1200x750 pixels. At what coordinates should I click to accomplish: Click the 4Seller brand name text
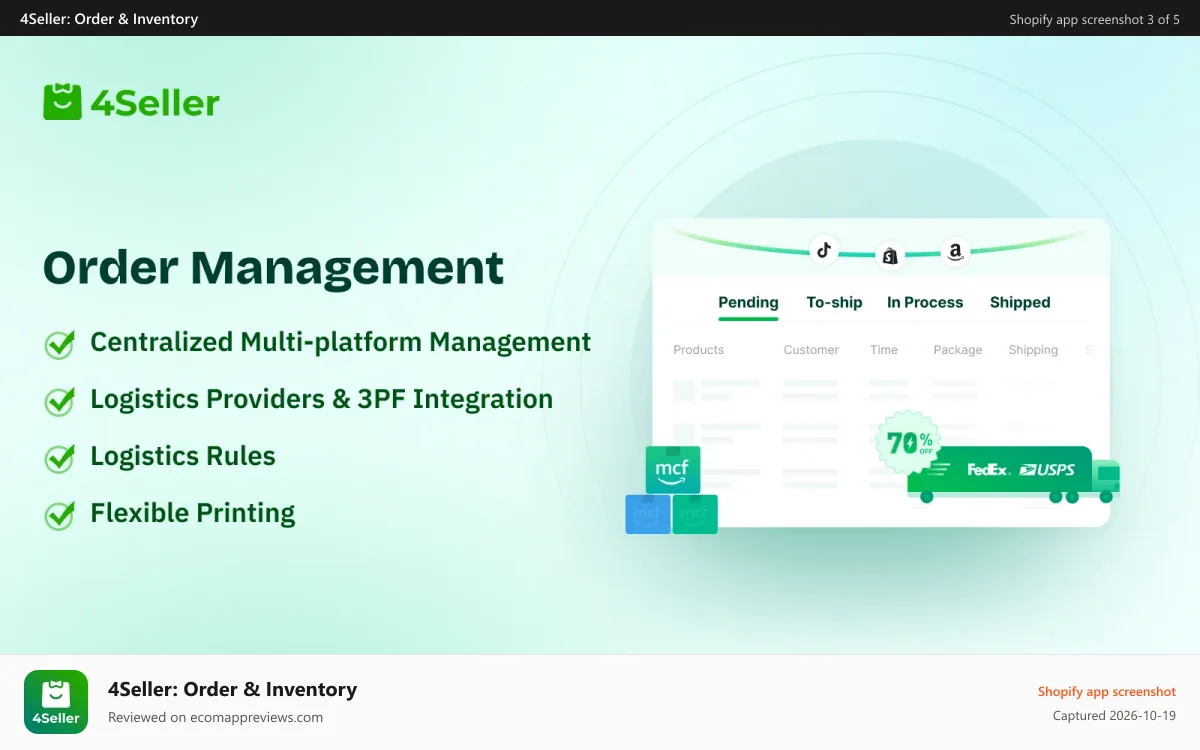[x=155, y=103]
